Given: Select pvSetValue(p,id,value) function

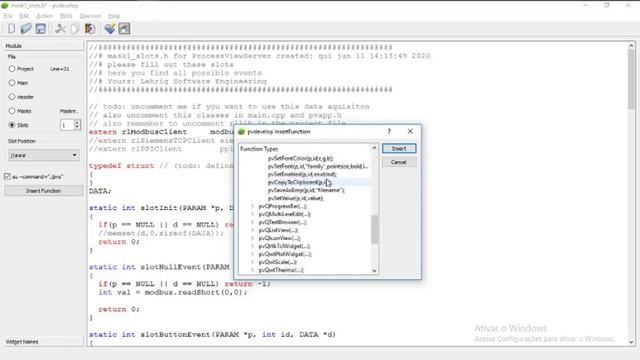Looking at the screenshot, I should coord(296,198).
